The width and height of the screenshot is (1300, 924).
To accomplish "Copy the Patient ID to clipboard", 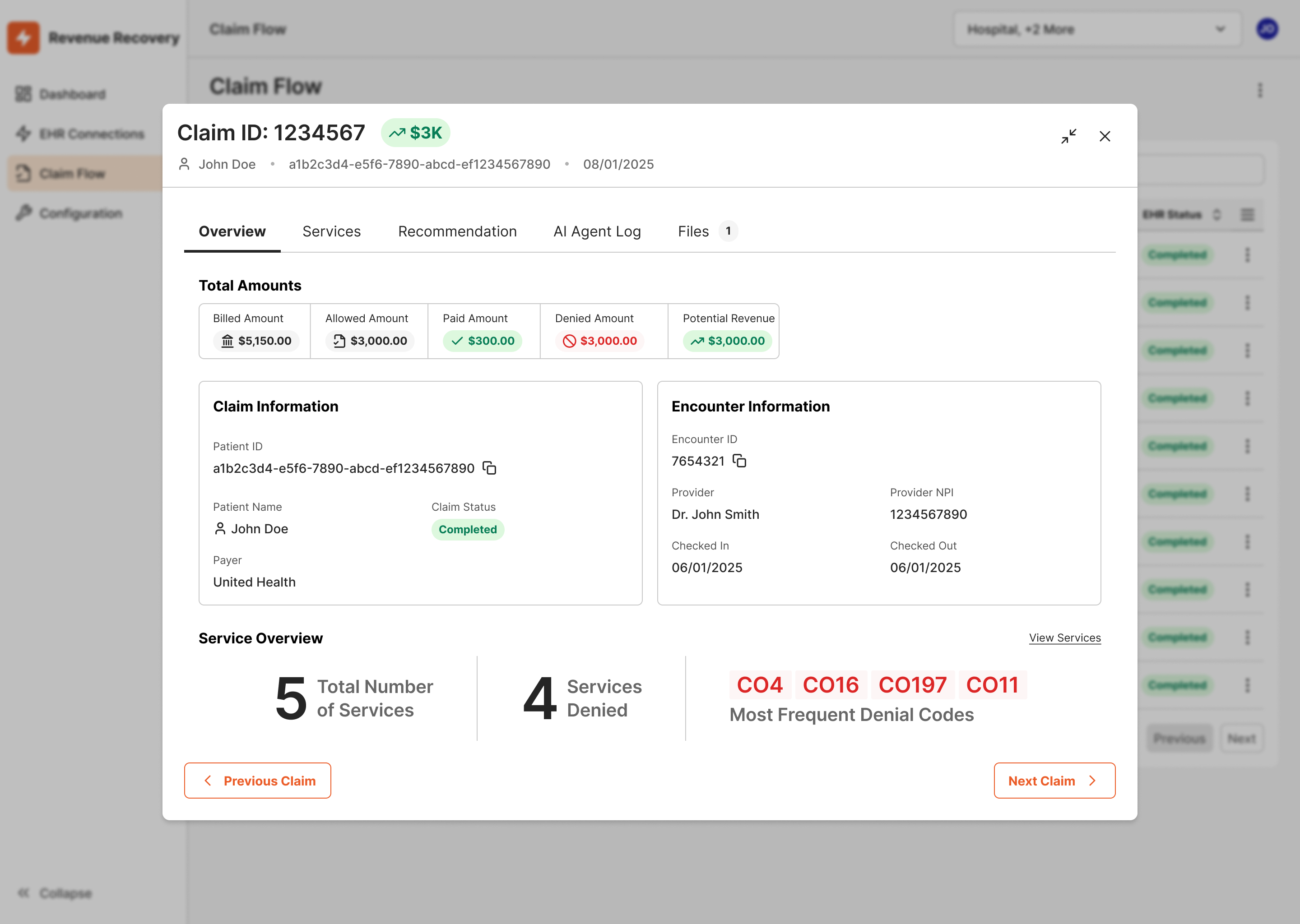I will [x=489, y=468].
